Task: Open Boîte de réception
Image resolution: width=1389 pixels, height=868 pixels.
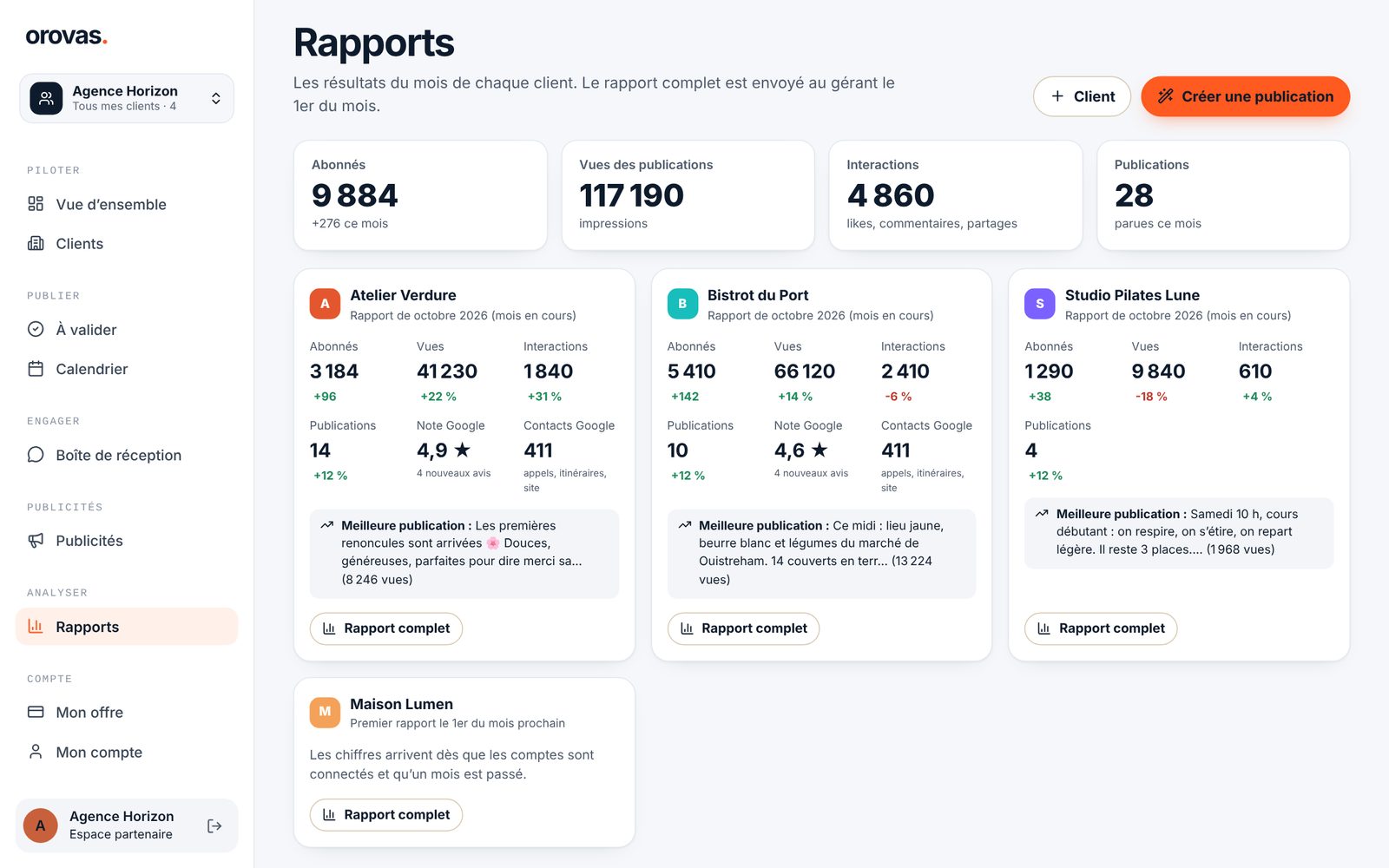Action: click(x=127, y=455)
